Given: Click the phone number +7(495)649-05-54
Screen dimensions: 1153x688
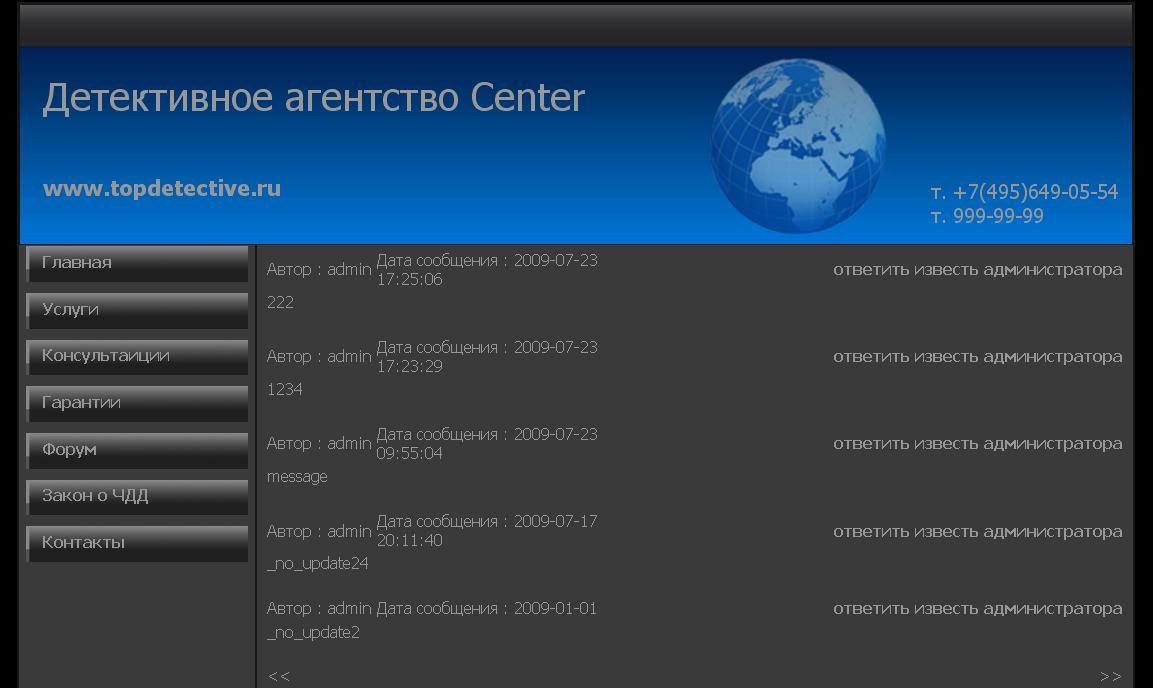Looking at the screenshot, I should point(1035,192).
